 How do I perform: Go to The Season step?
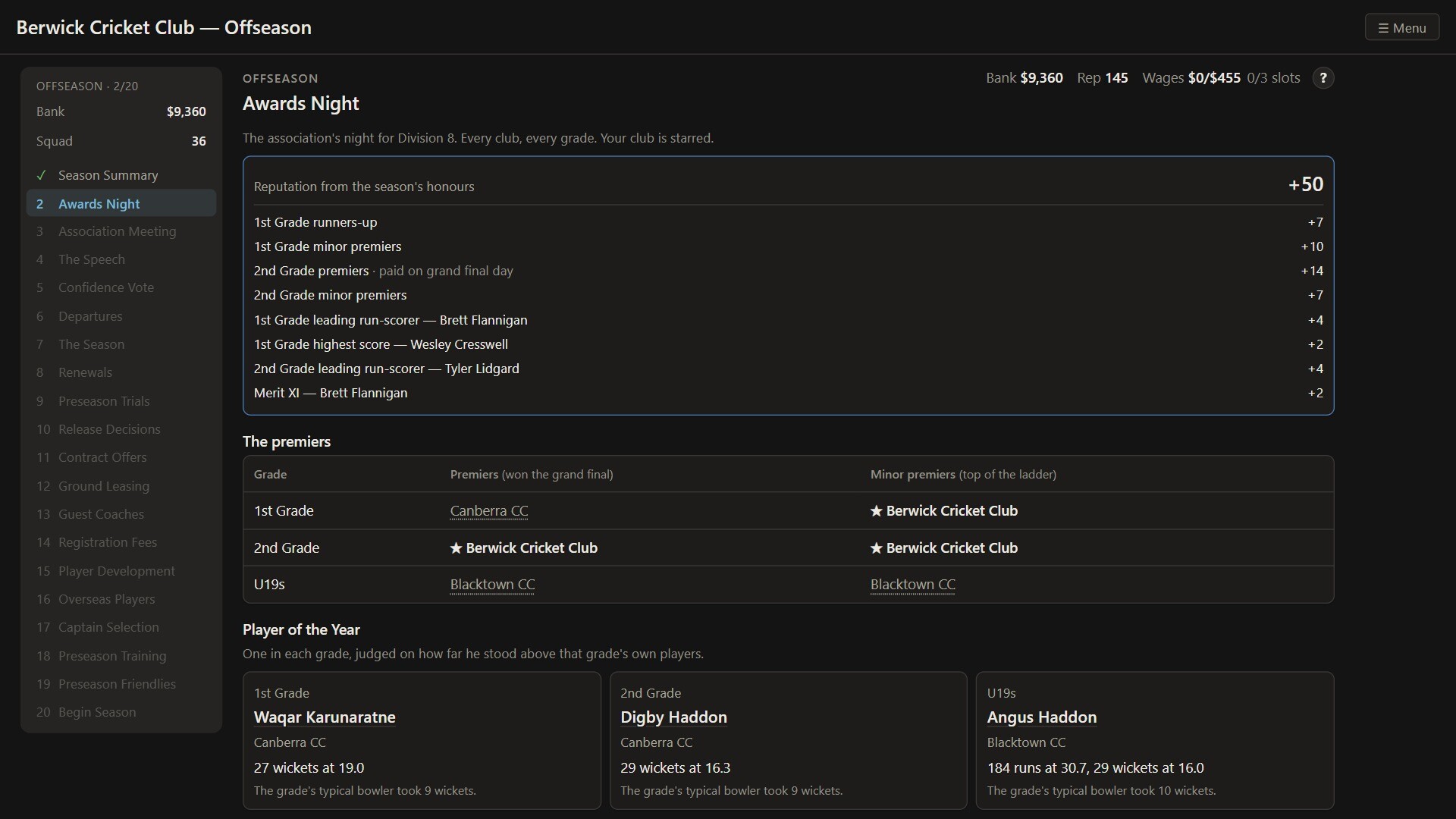pyautogui.click(x=121, y=344)
